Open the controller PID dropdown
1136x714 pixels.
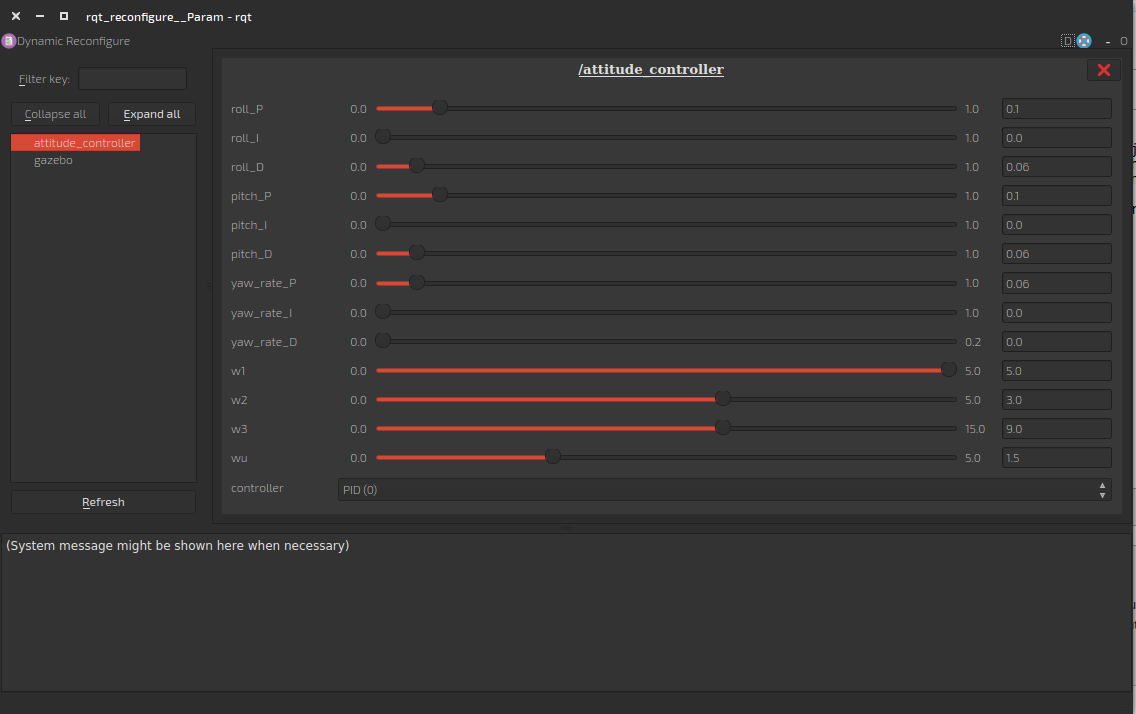724,490
